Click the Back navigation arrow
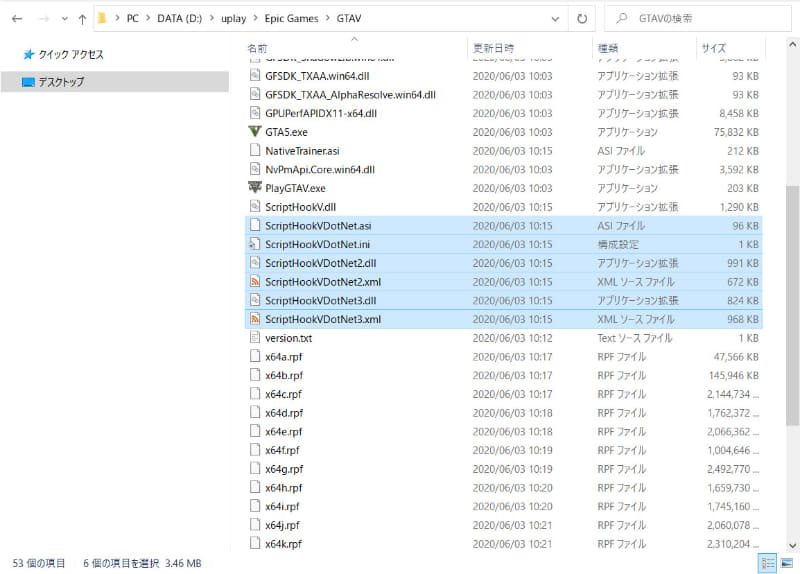 click(17, 19)
